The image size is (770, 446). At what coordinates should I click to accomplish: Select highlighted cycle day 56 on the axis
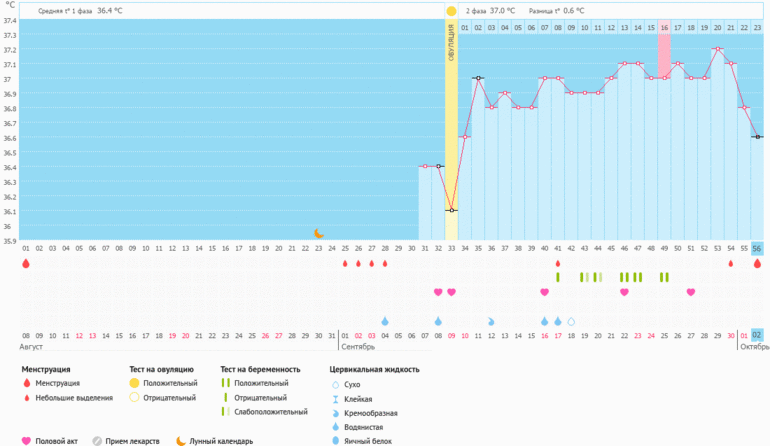757,248
